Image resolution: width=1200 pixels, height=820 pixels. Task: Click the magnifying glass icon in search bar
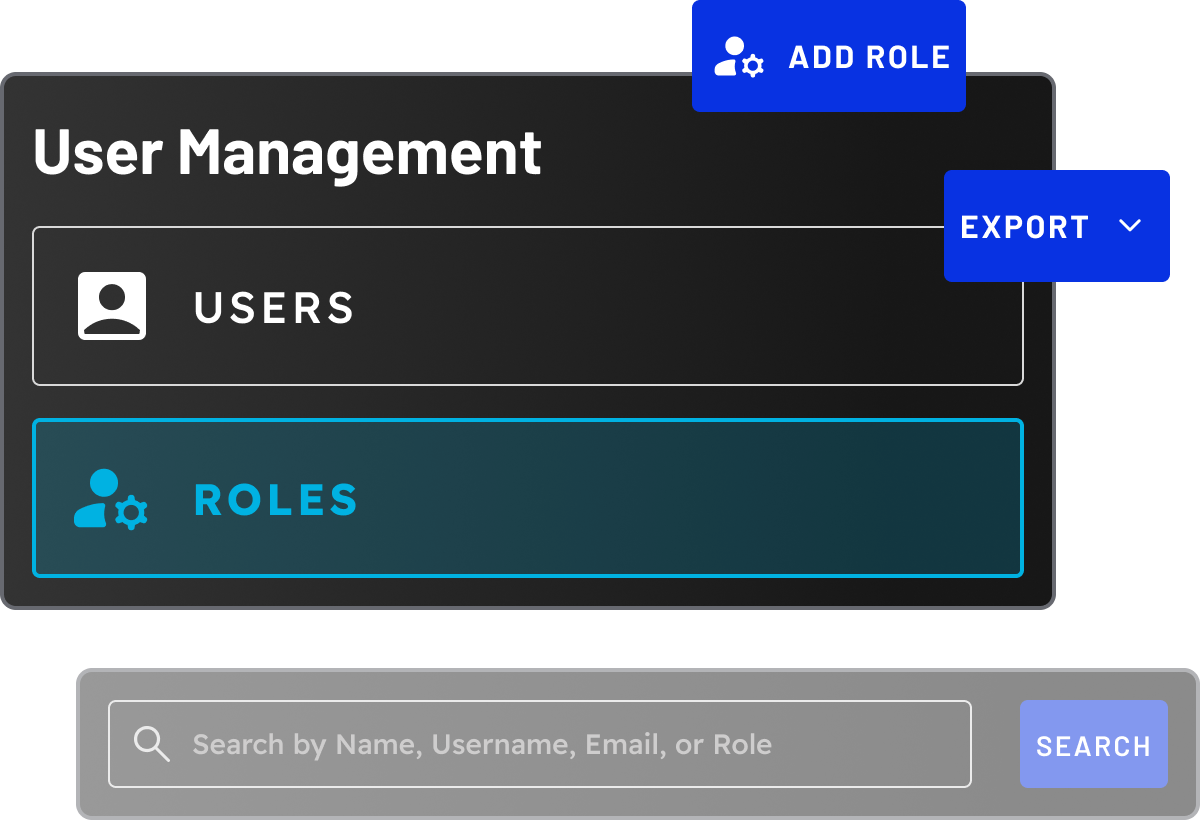(x=152, y=744)
